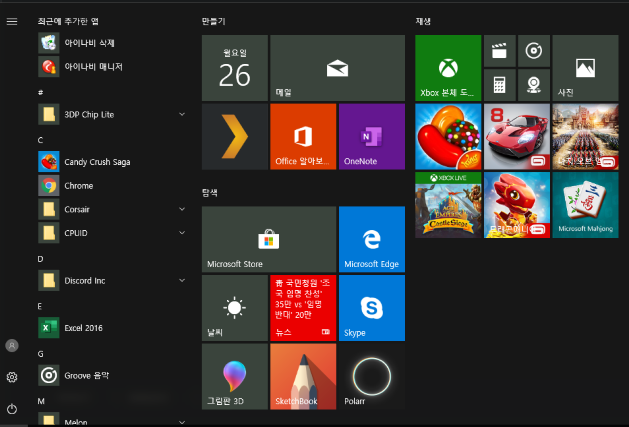Image resolution: width=629 pixels, height=427 pixels.
Task: Launch 아이나비 삭제 app
Action: tap(112, 43)
